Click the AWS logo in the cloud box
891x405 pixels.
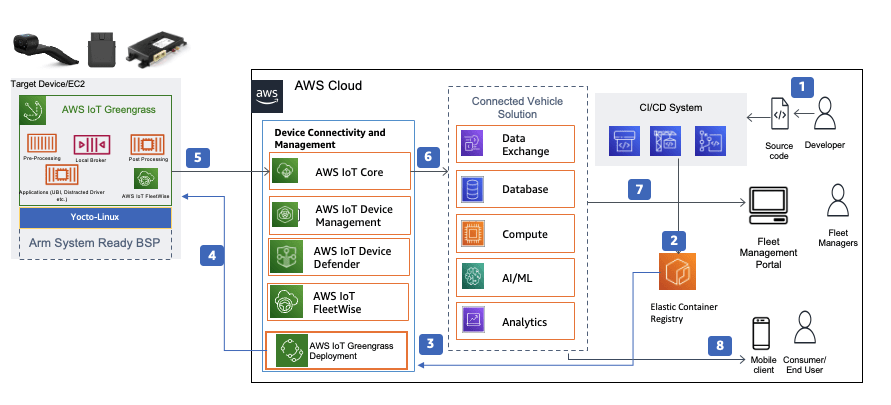267,97
